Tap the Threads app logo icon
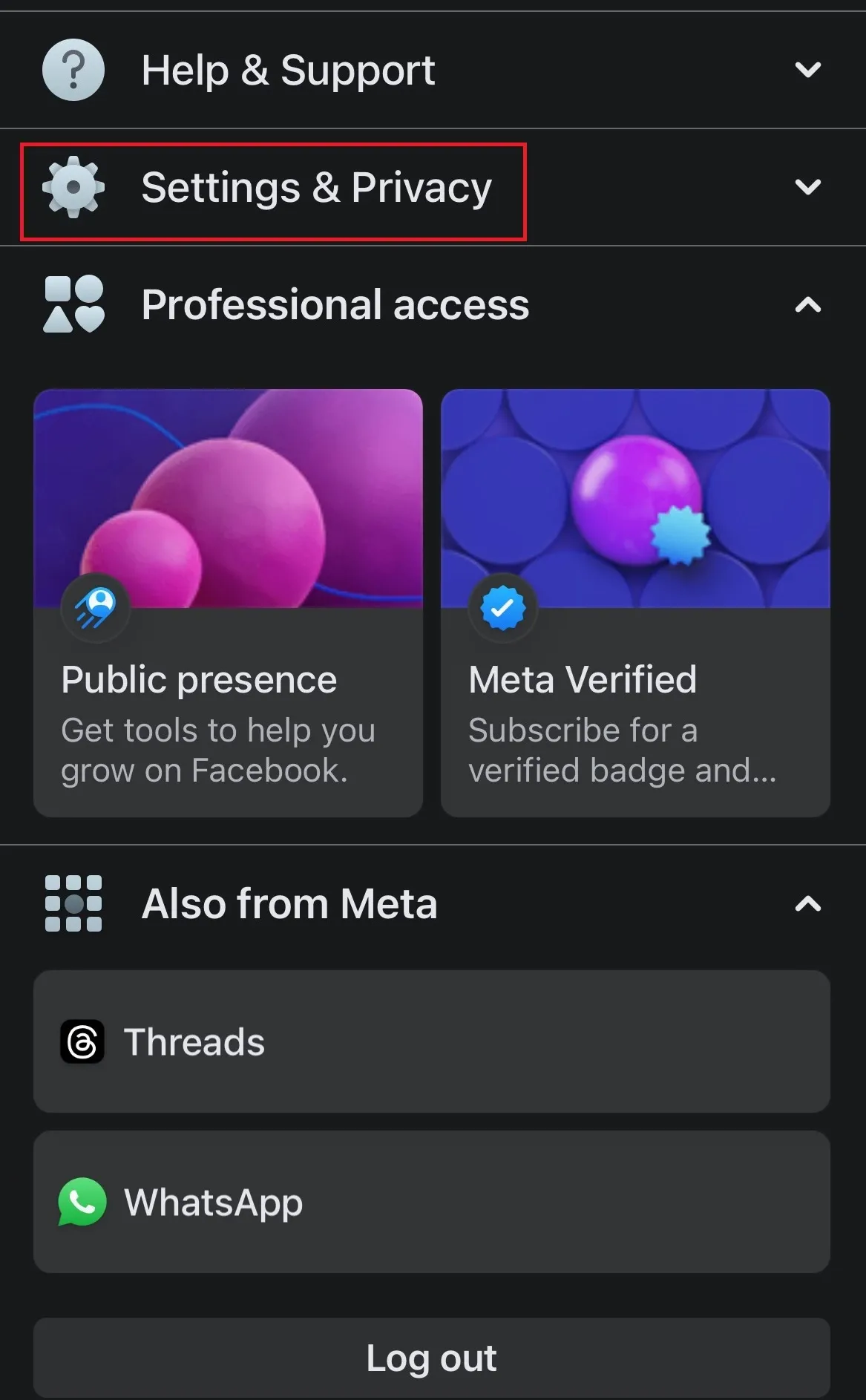This screenshot has width=866, height=1400. coord(82,1041)
